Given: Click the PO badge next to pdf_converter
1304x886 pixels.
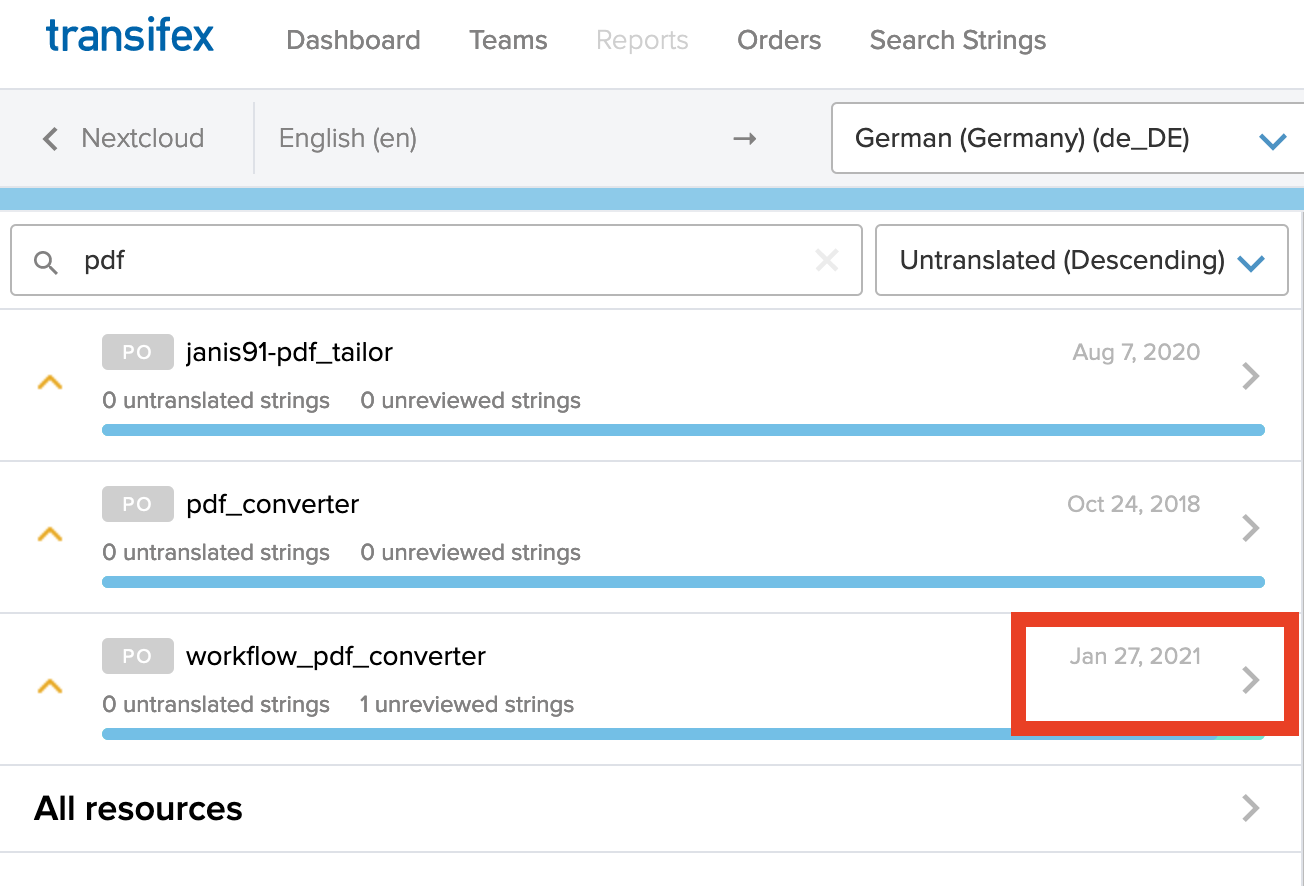Looking at the screenshot, I should [x=137, y=503].
